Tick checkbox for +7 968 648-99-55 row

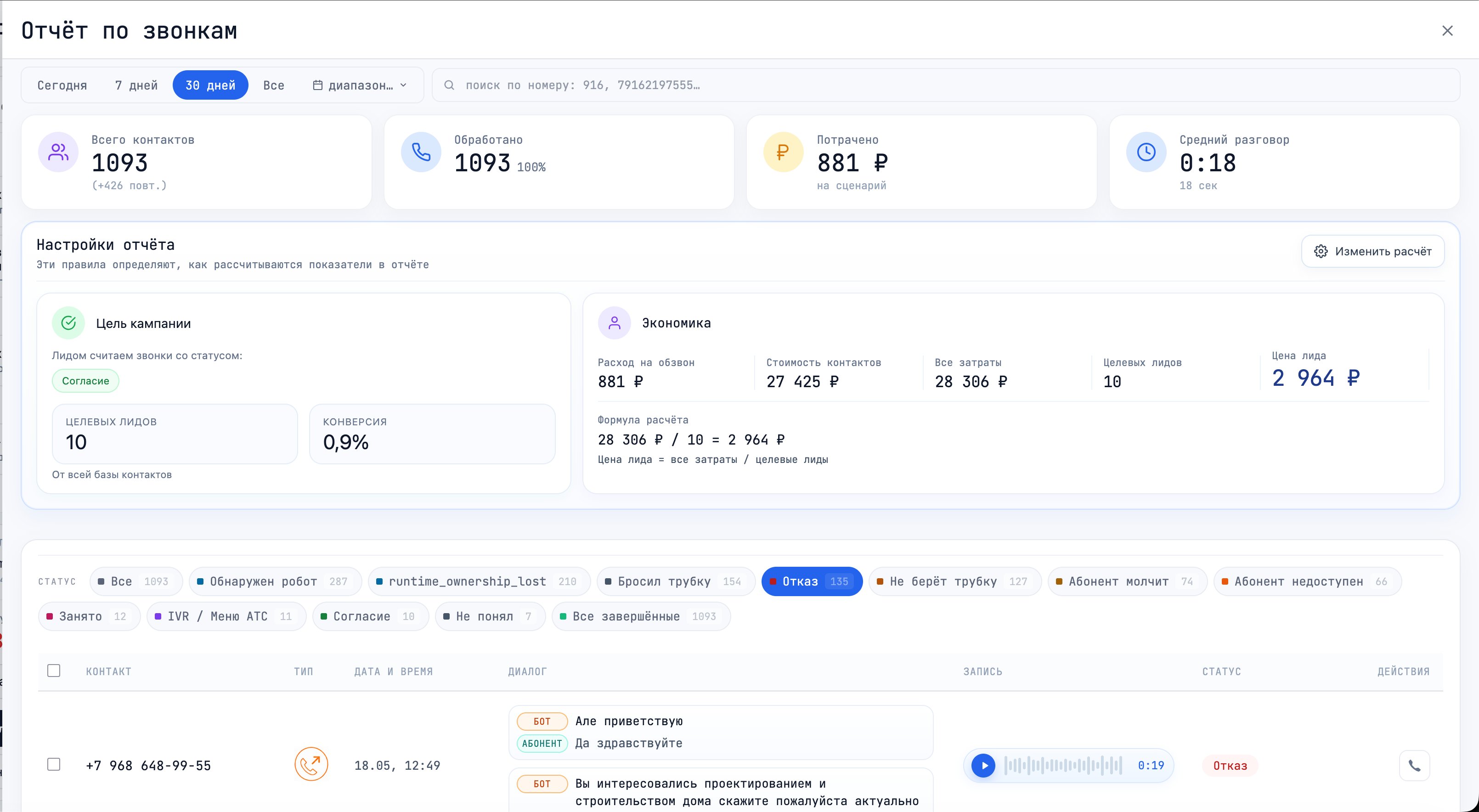click(x=53, y=764)
